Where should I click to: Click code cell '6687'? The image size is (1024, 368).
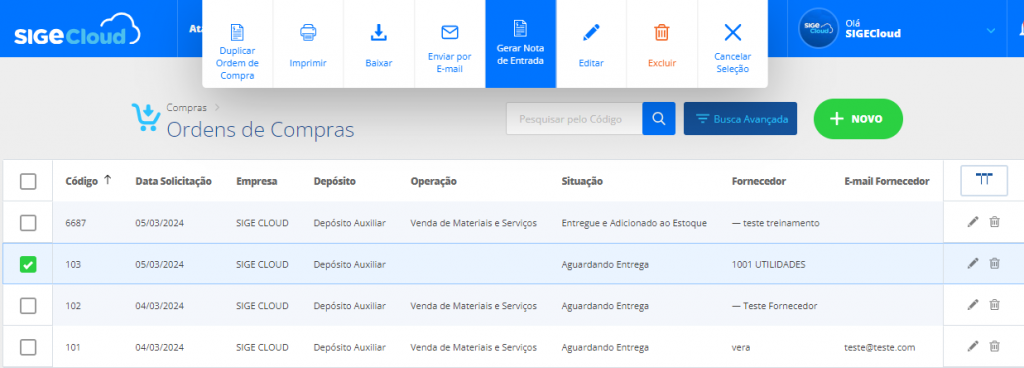click(76, 223)
